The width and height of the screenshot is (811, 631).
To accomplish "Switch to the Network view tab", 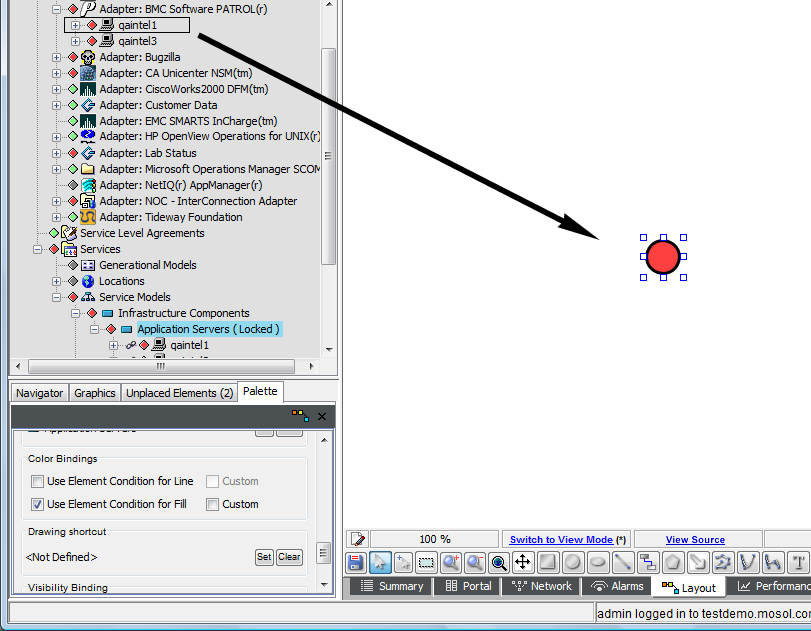I will [541, 587].
